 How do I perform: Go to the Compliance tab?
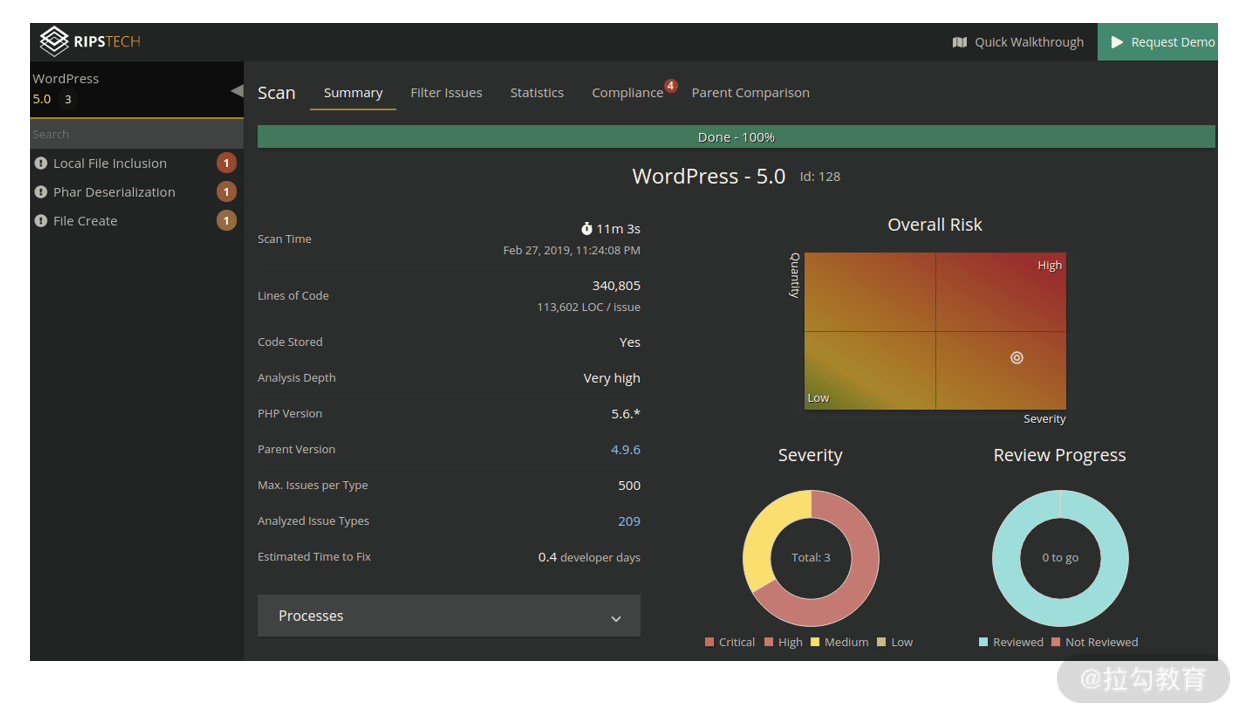[627, 93]
